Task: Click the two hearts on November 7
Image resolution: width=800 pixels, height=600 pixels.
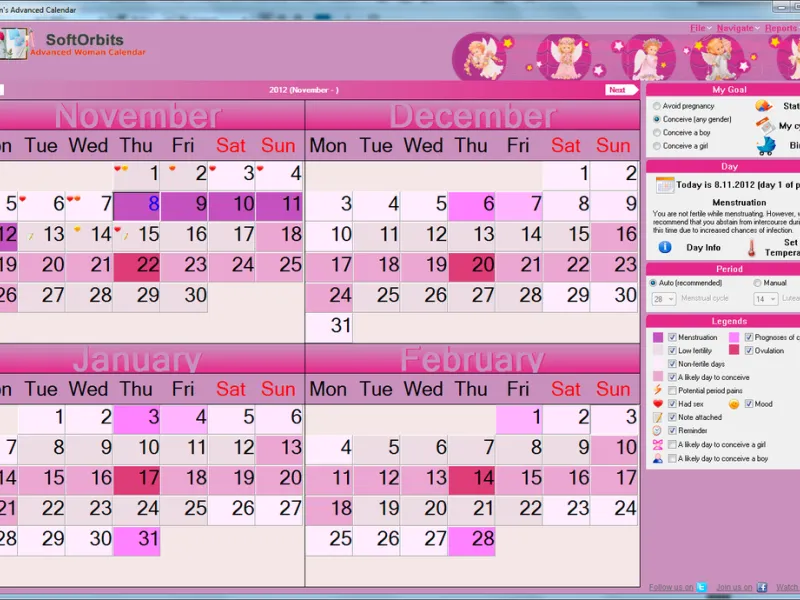Action: (73, 198)
